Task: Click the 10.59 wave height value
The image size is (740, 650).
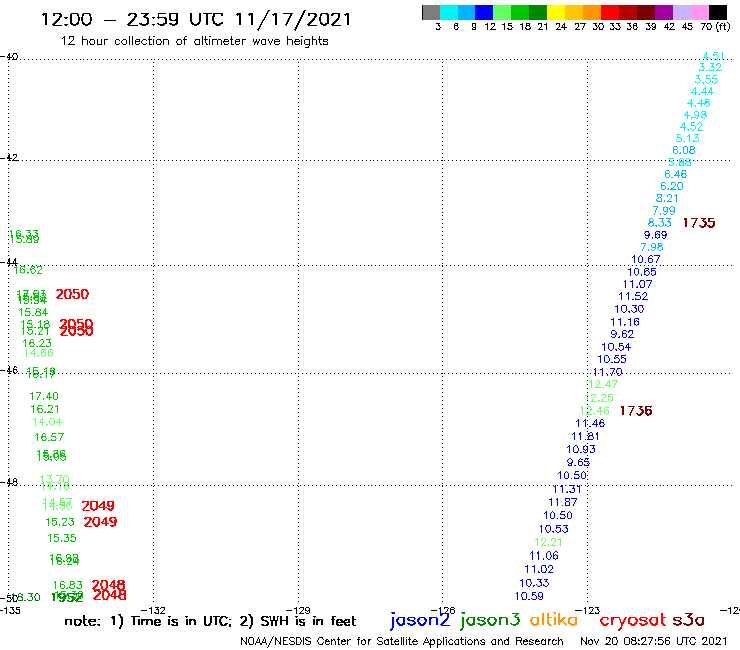Action: tap(529, 596)
